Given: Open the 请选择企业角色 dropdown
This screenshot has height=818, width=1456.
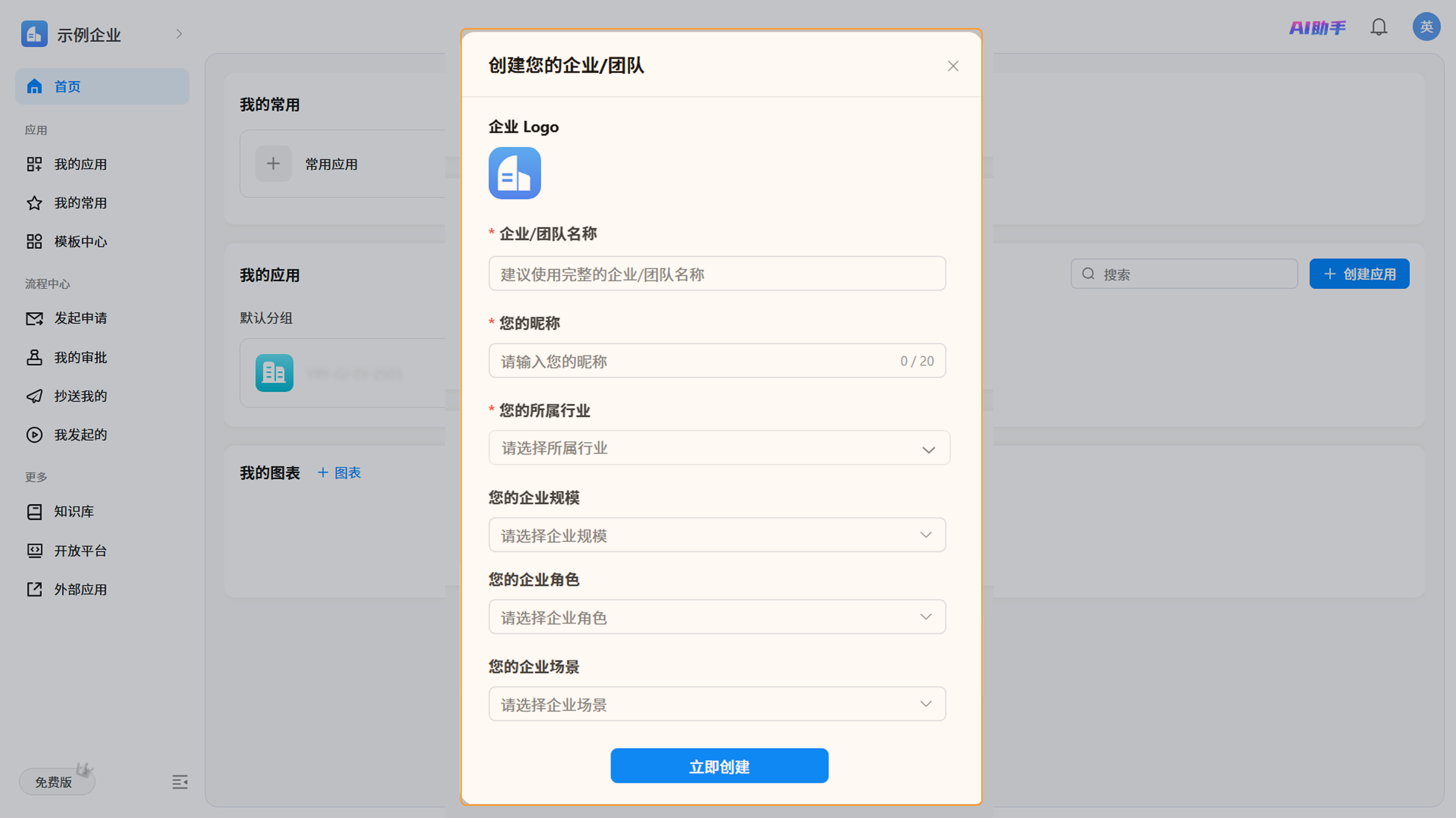Looking at the screenshot, I should [717, 617].
